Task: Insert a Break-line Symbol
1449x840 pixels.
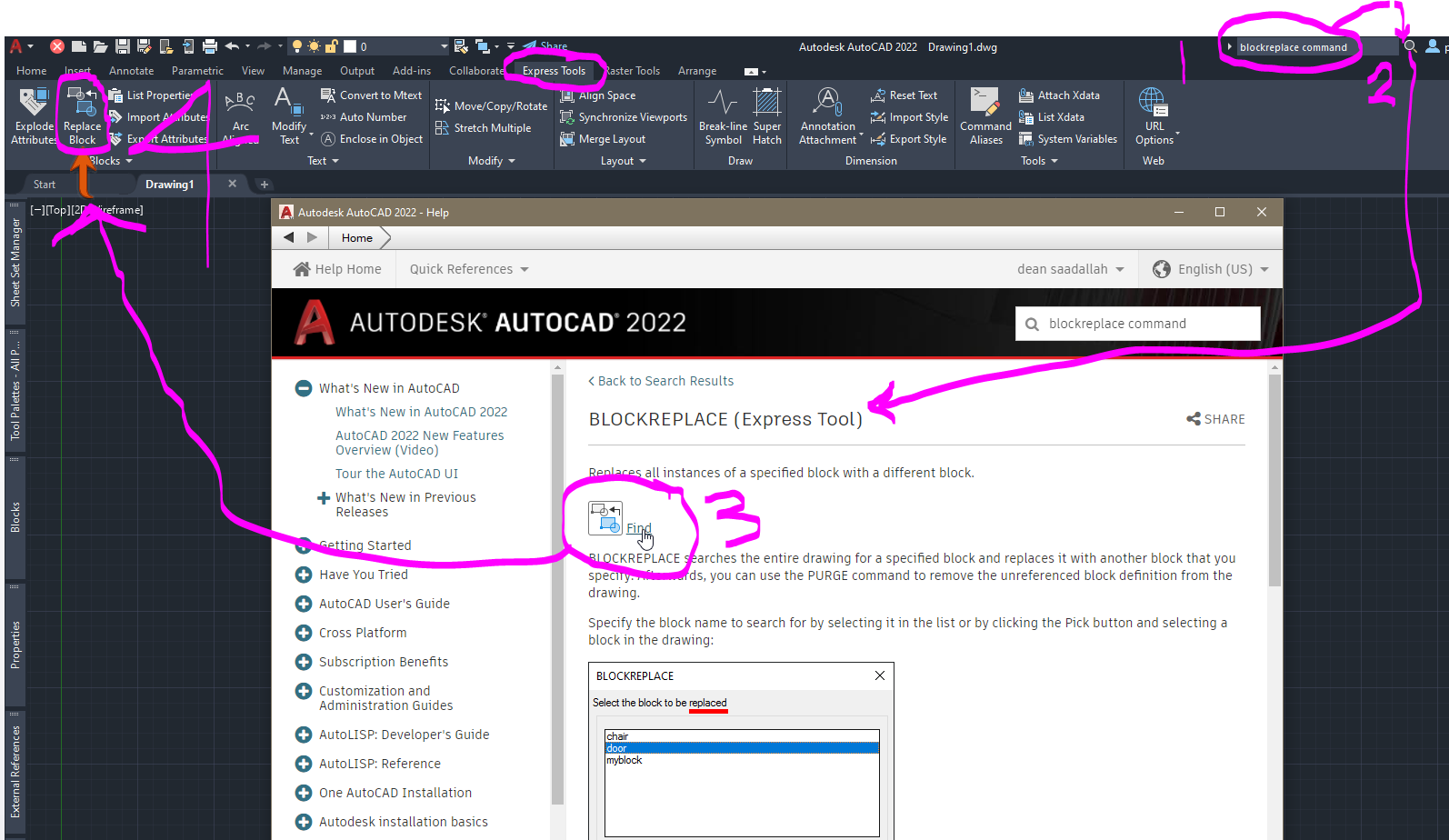Action: click(x=723, y=115)
